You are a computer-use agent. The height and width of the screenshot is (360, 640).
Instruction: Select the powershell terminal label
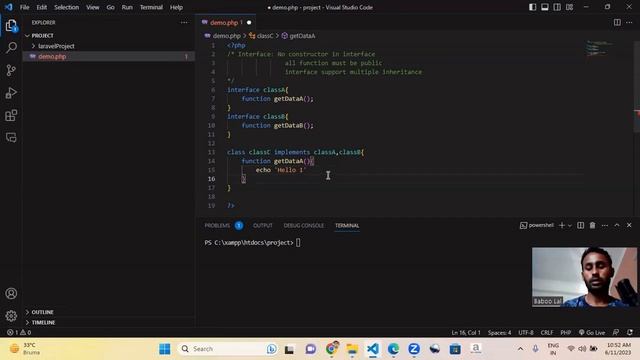pos(537,225)
